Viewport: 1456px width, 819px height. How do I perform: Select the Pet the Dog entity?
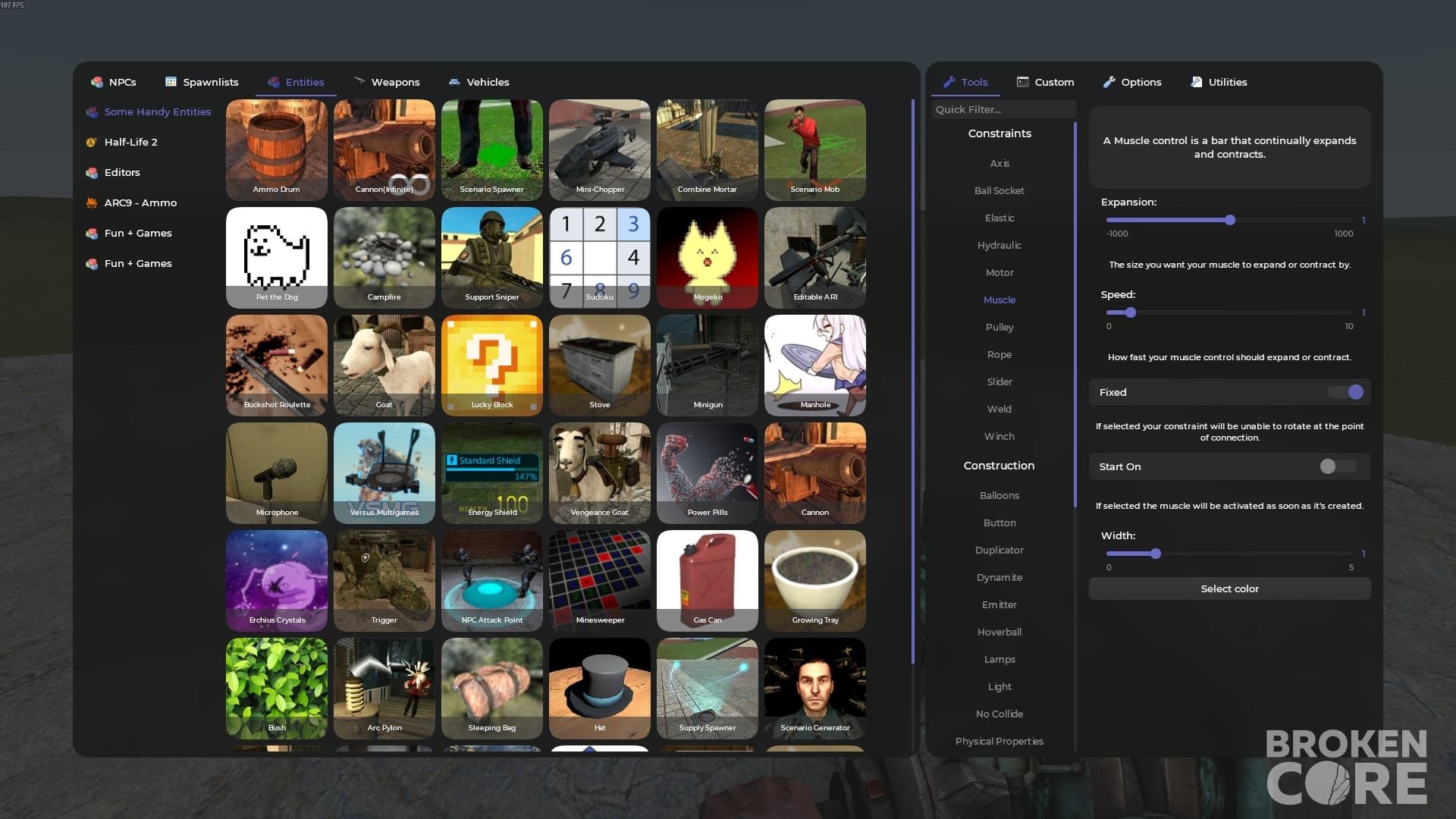(277, 258)
